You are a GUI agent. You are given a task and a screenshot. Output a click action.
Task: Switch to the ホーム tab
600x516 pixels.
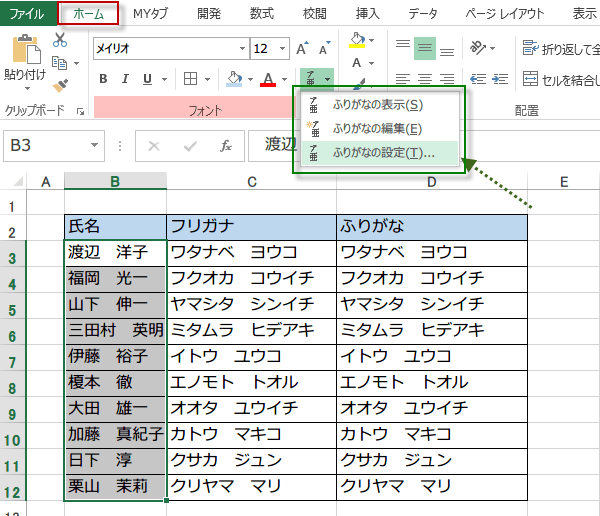point(88,14)
